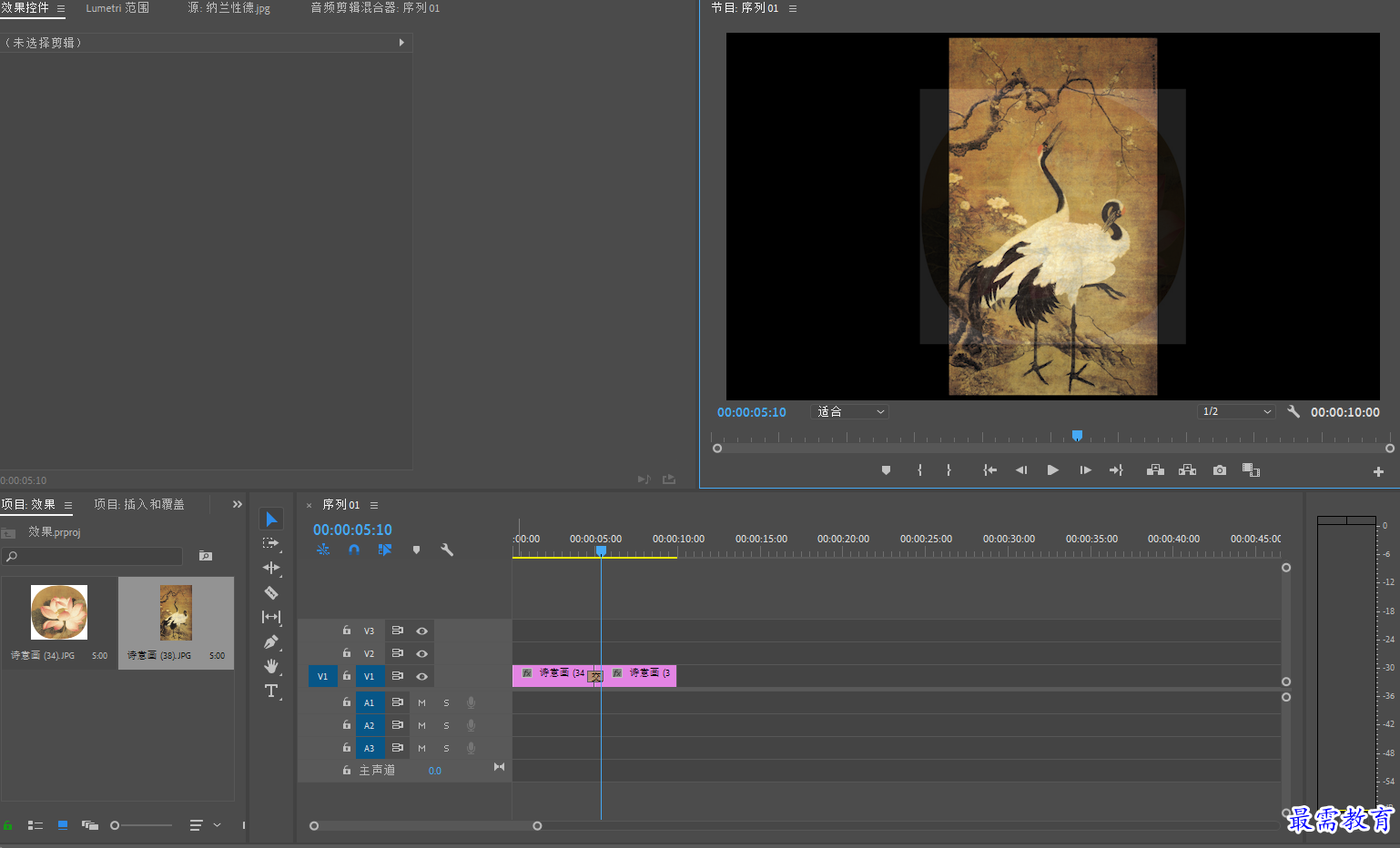Click the Lift button
This screenshot has width=1400, height=848.
pyautogui.click(x=1155, y=470)
